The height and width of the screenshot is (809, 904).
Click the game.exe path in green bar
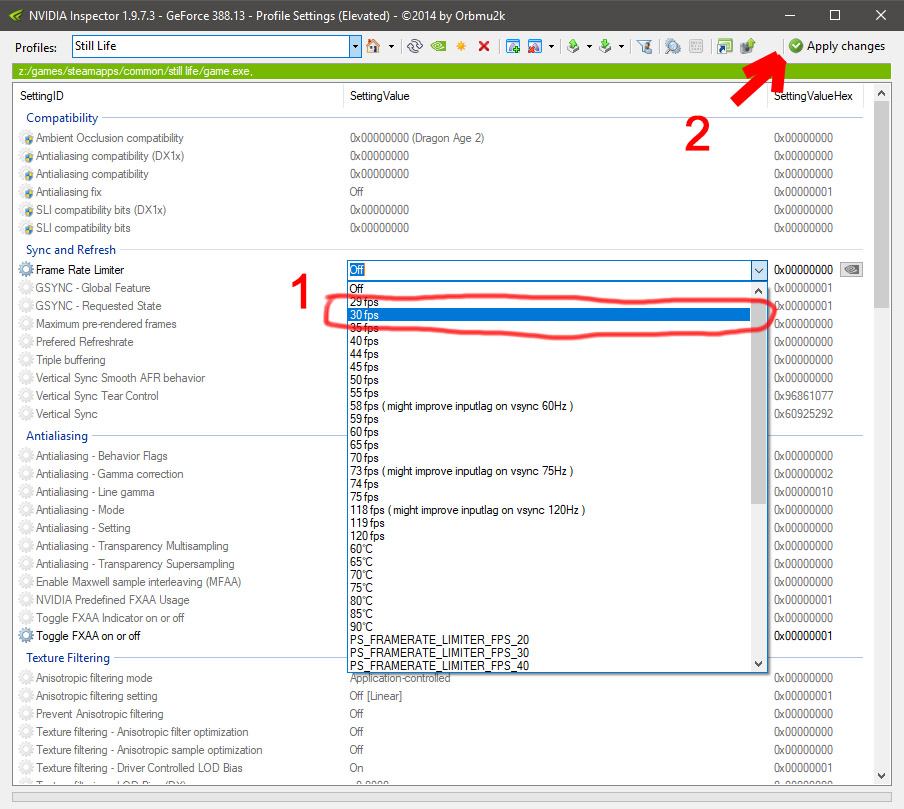click(136, 71)
